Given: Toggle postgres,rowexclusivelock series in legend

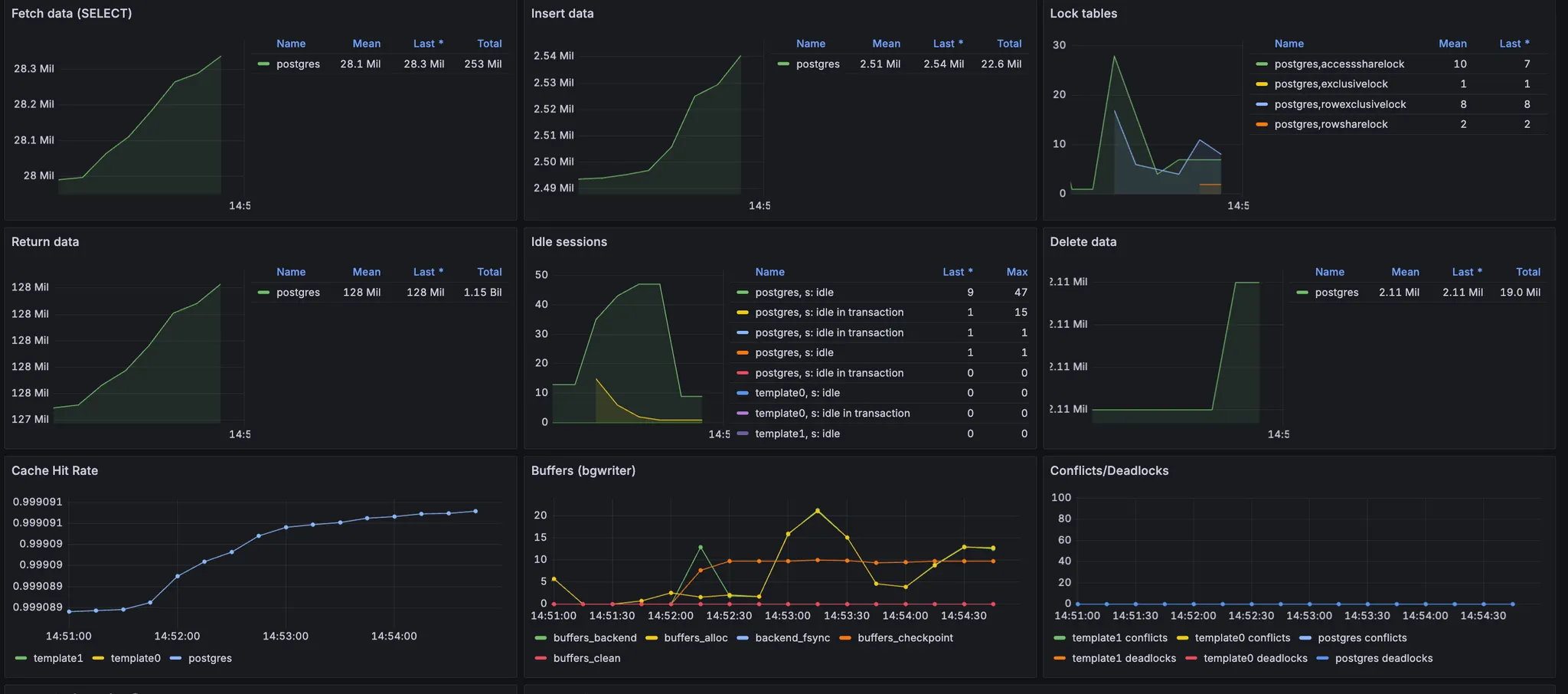Looking at the screenshot, I should (x=1340, y=104).
